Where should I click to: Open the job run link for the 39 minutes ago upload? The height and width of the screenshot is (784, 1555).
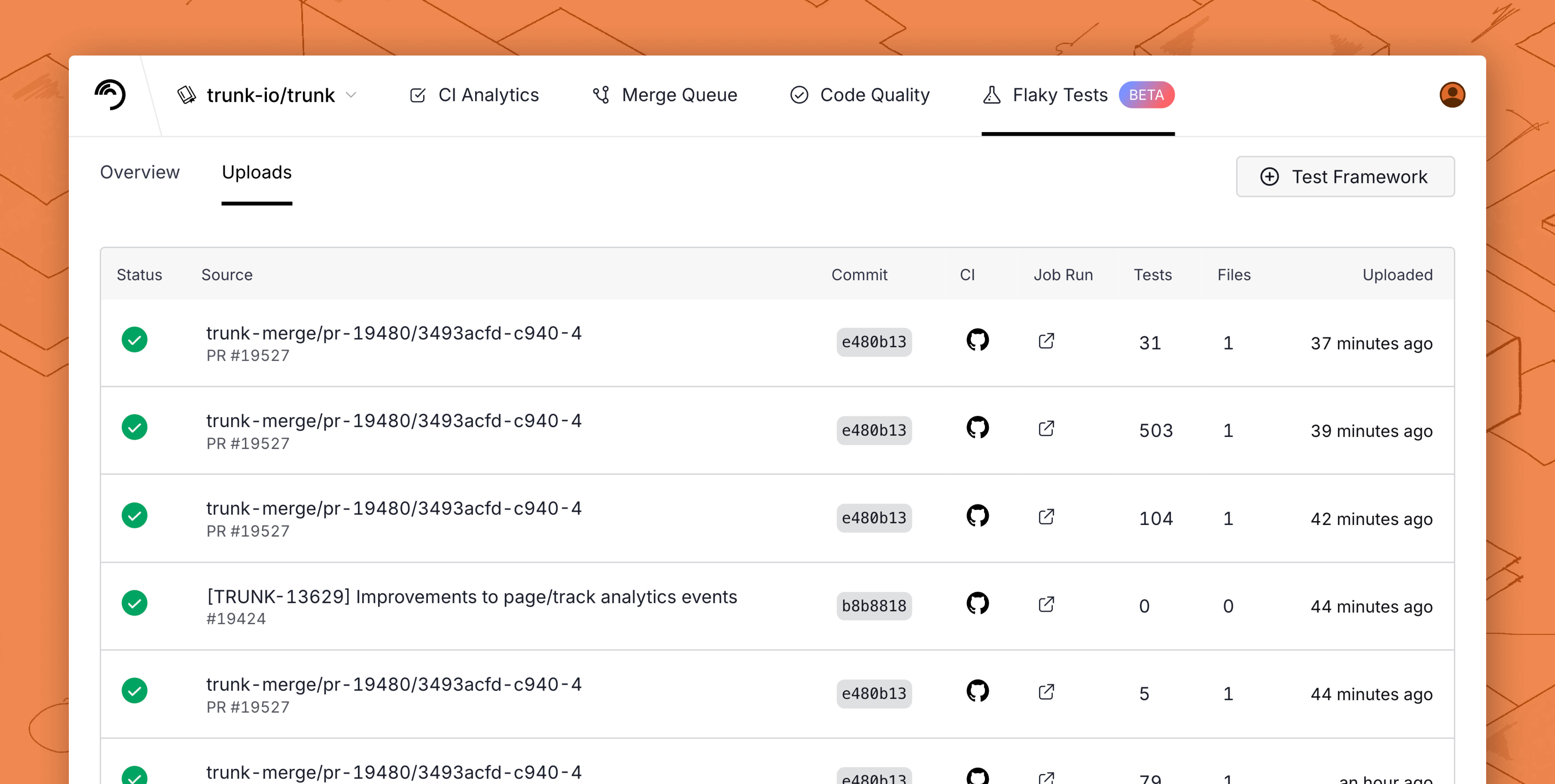1046,429
